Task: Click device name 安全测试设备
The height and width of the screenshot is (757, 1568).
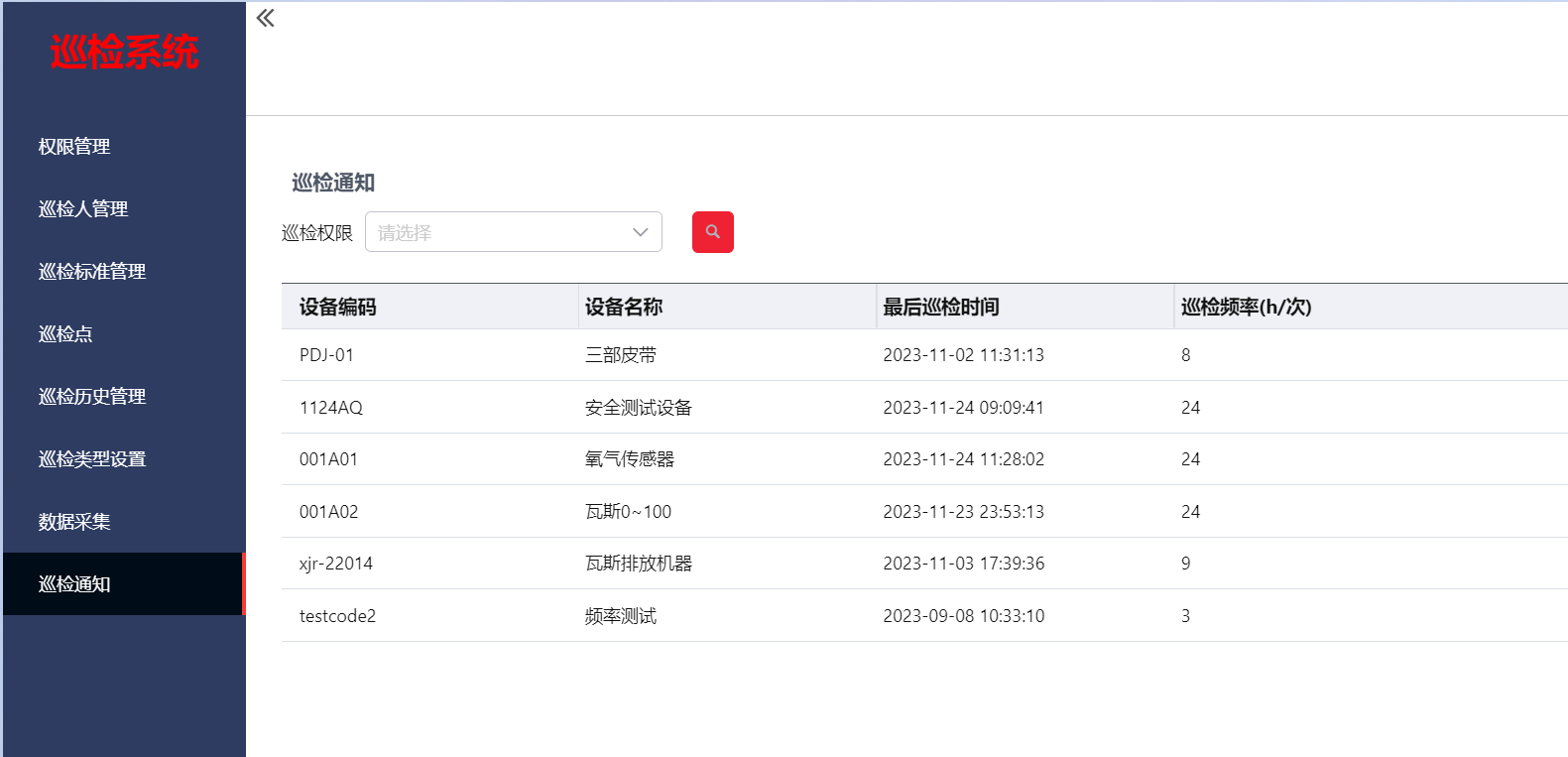Action: (x=639, y=408)
